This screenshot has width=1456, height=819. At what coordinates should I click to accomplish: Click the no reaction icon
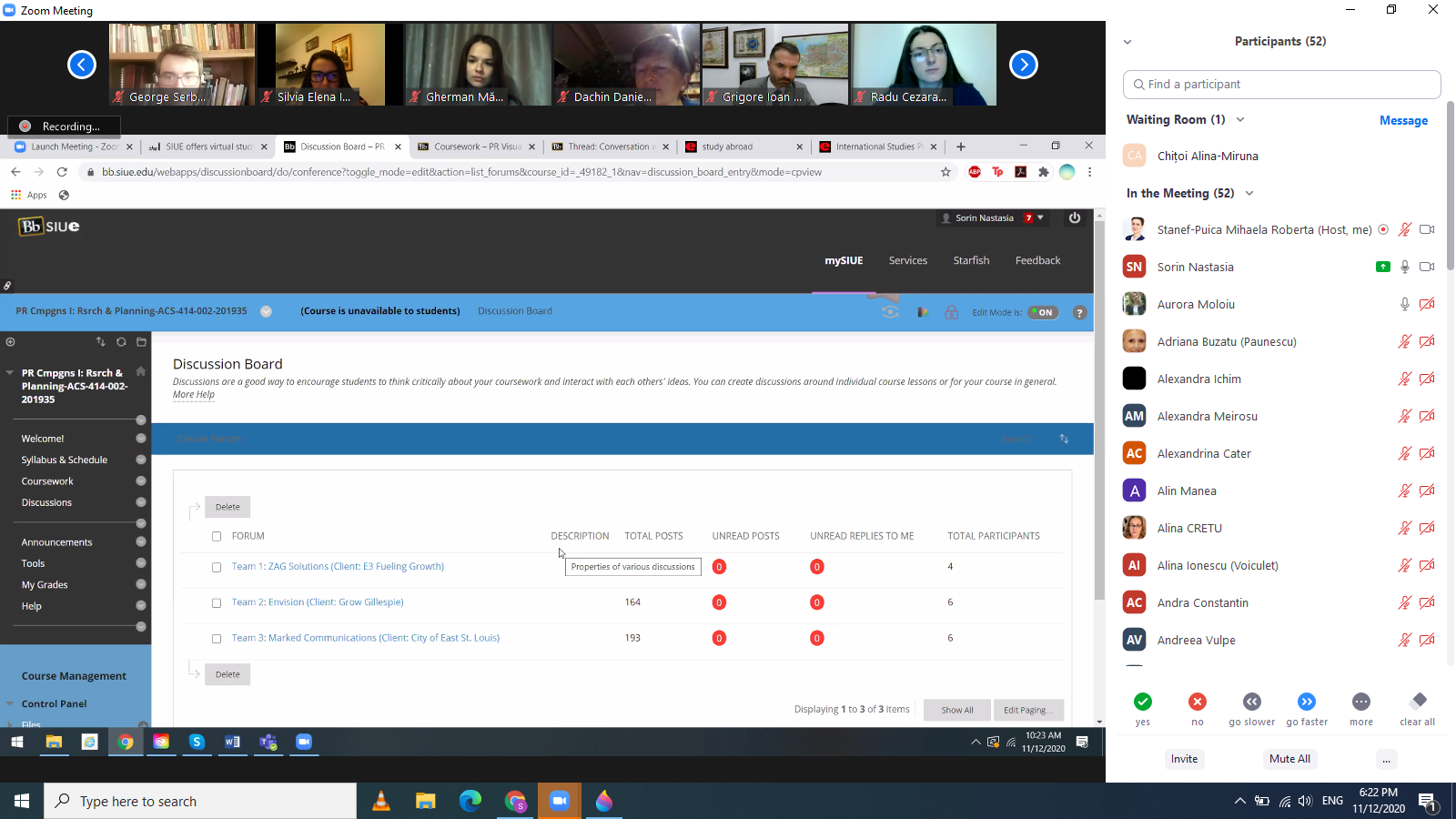click(x=1198, y=702)
